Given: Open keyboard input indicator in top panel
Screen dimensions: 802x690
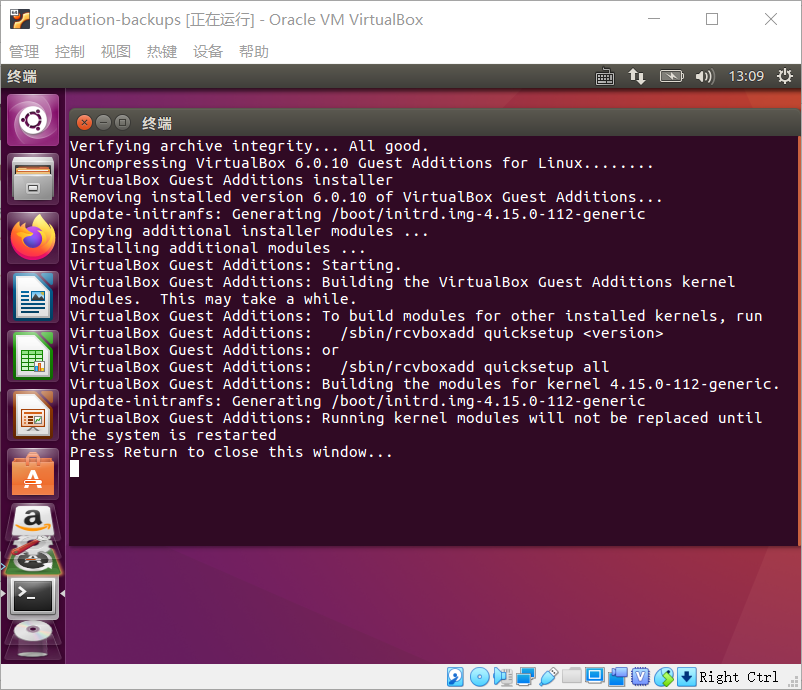Looking at the screenshot, I should point(605,77).
